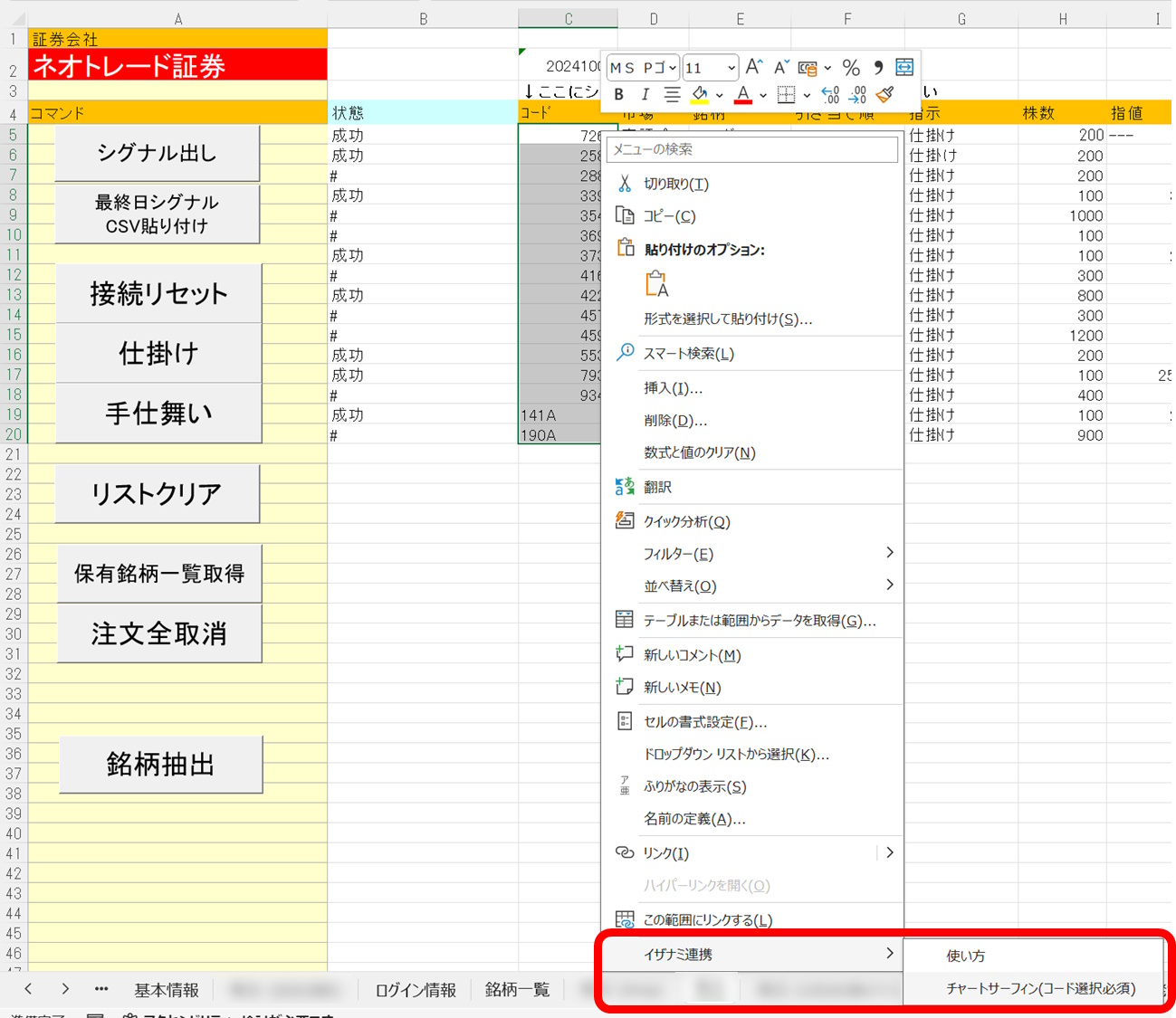Increase font size in mini toolbar

[x=754, y=67]
